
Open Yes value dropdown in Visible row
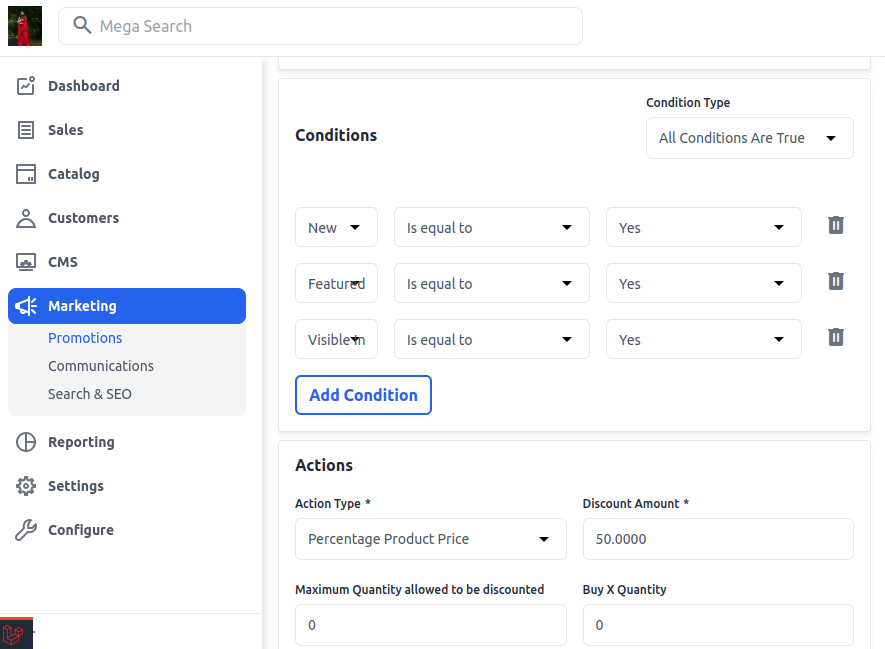click(x=704, y=339)
